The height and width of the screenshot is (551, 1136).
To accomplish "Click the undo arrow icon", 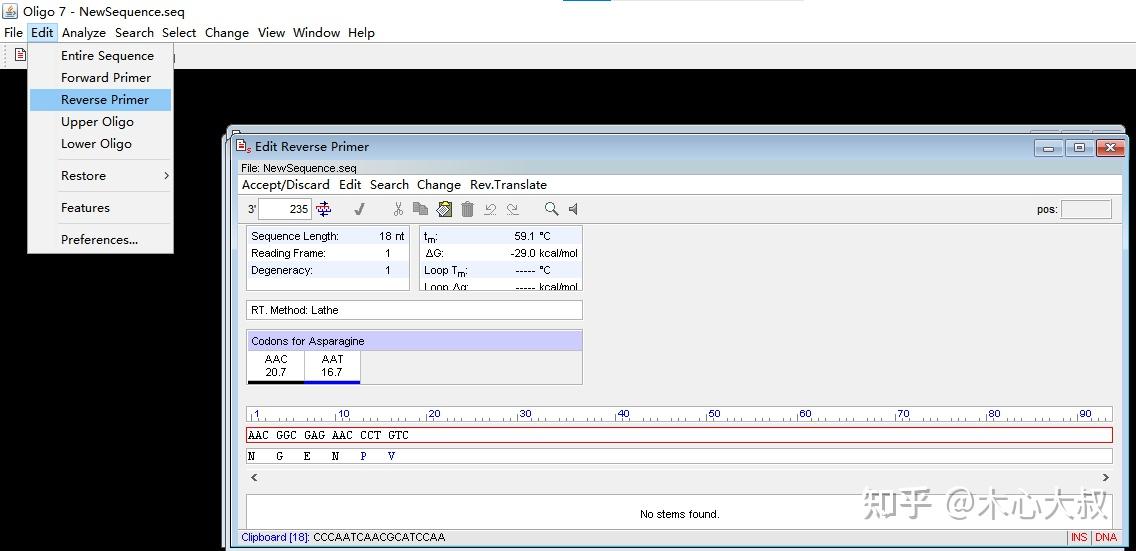I will 490,209.
